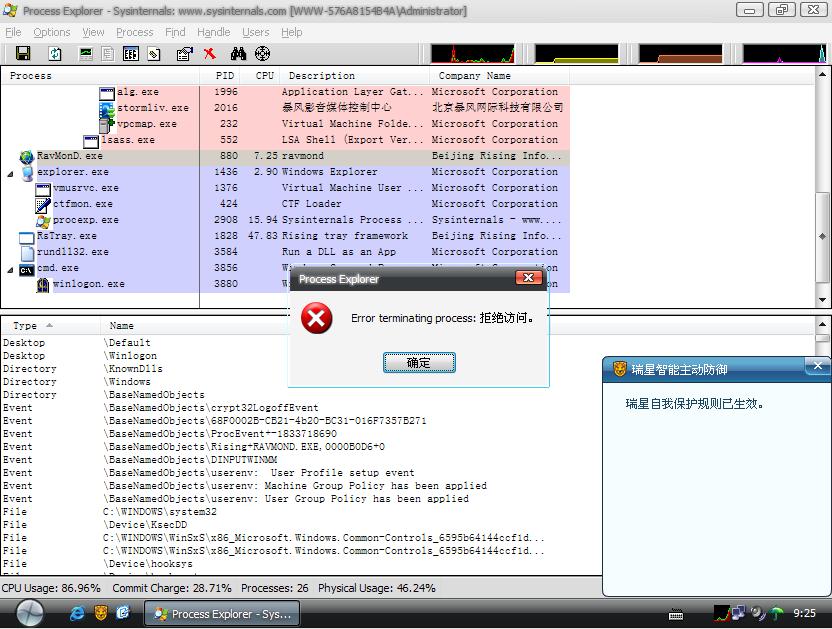
Task: Click the Save floppy disk toolbar icon
Action: point(23,53)
